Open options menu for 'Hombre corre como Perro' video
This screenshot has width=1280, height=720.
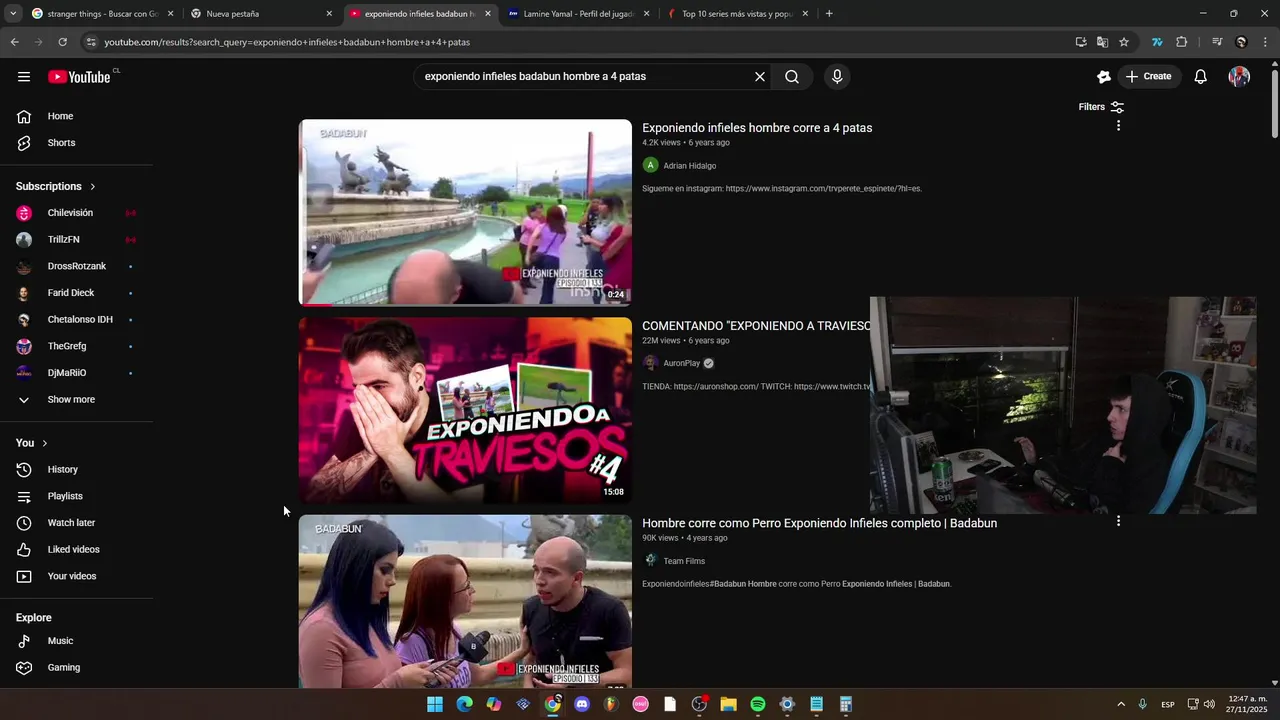point(1118,521)
